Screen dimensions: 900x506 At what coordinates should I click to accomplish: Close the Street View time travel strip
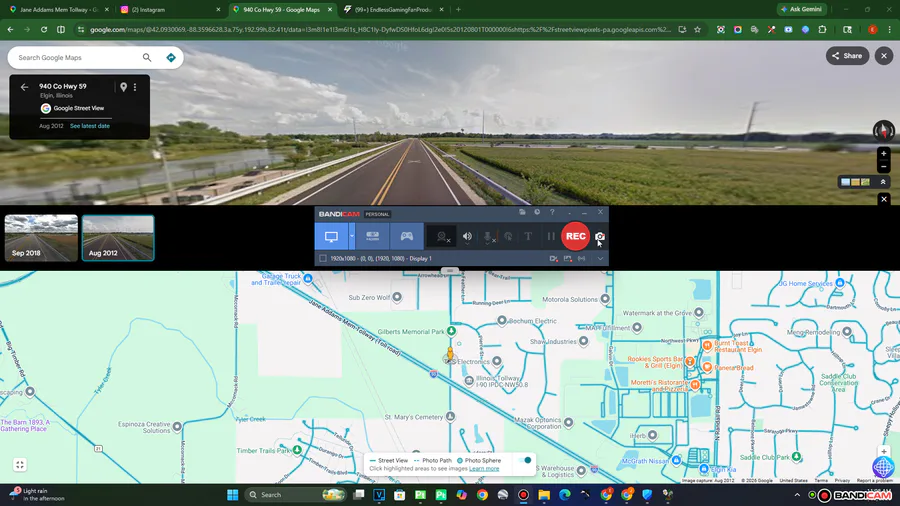[x=884, y=199]
